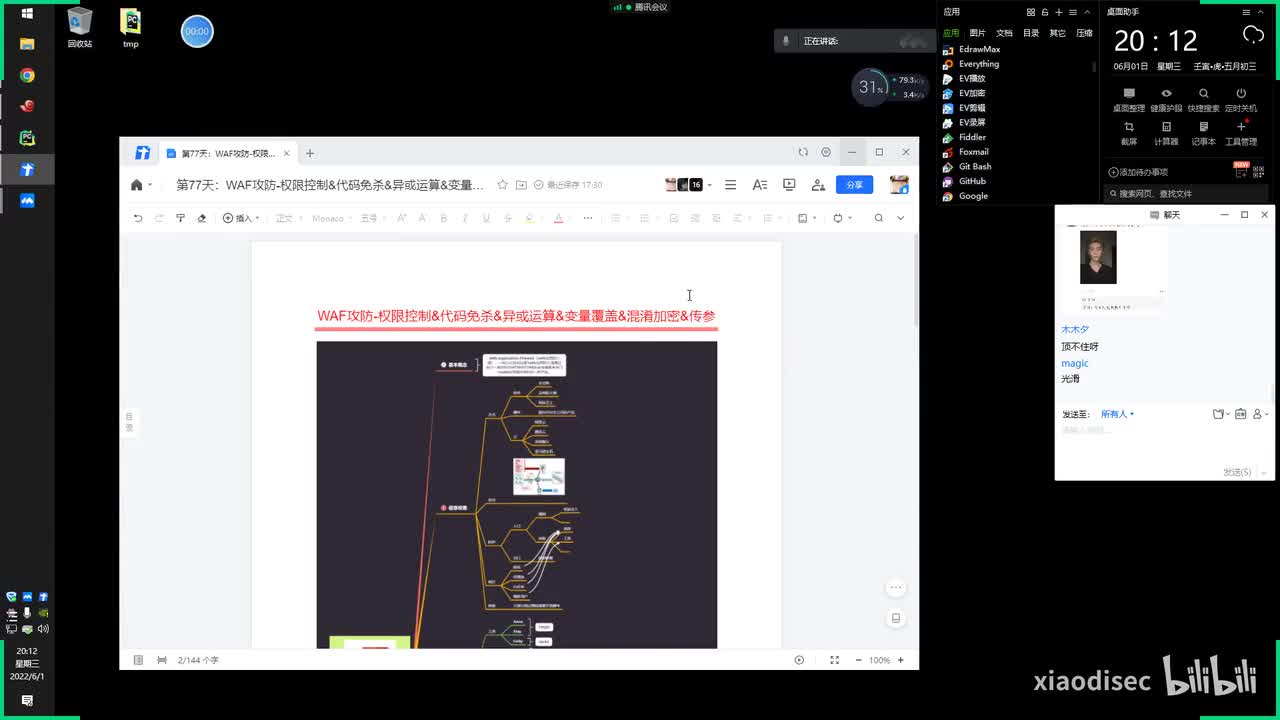Open the 插入 insert dropdown

tap(241, 218)
